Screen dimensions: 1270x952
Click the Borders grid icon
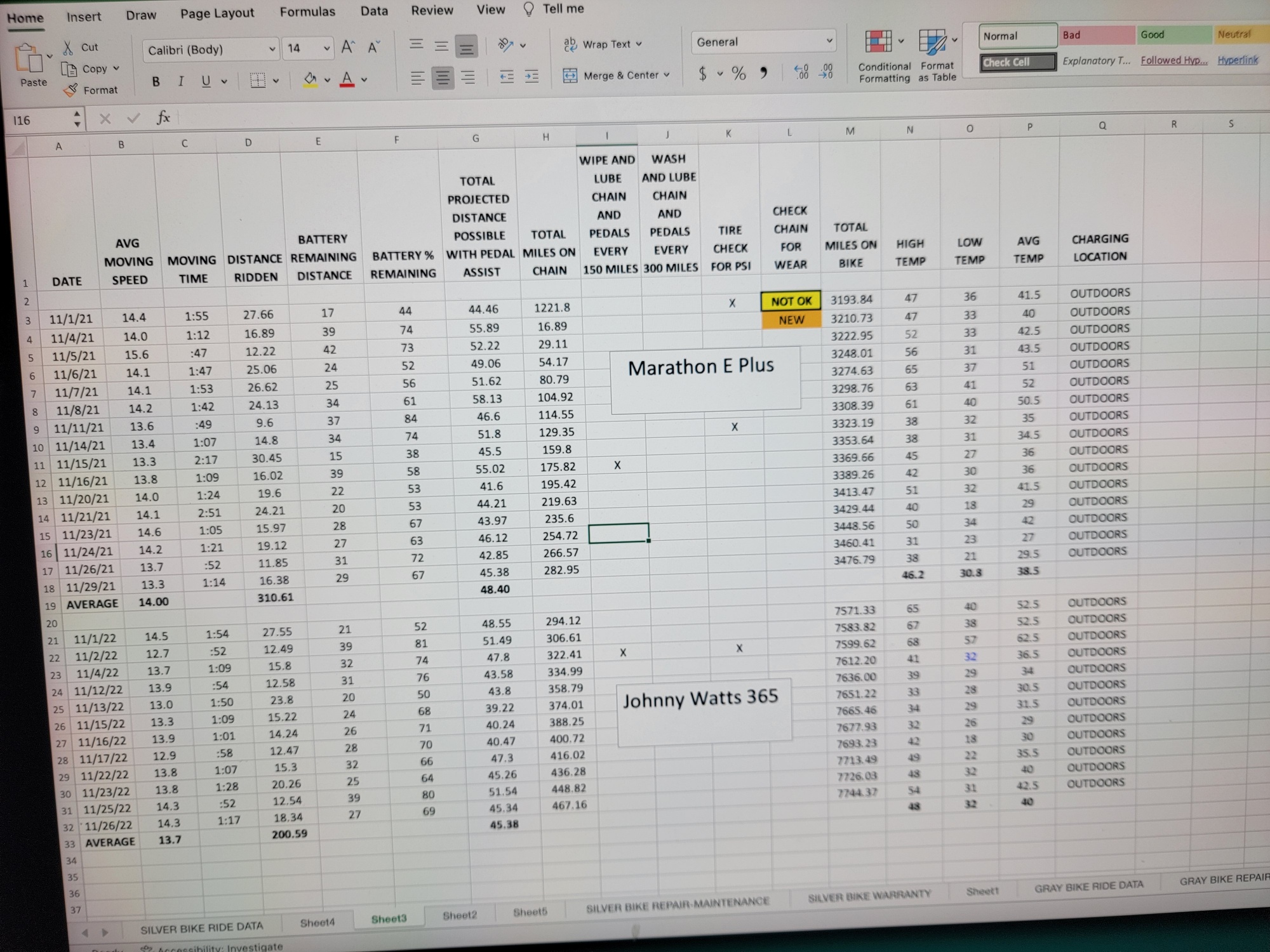pos(257,80)
